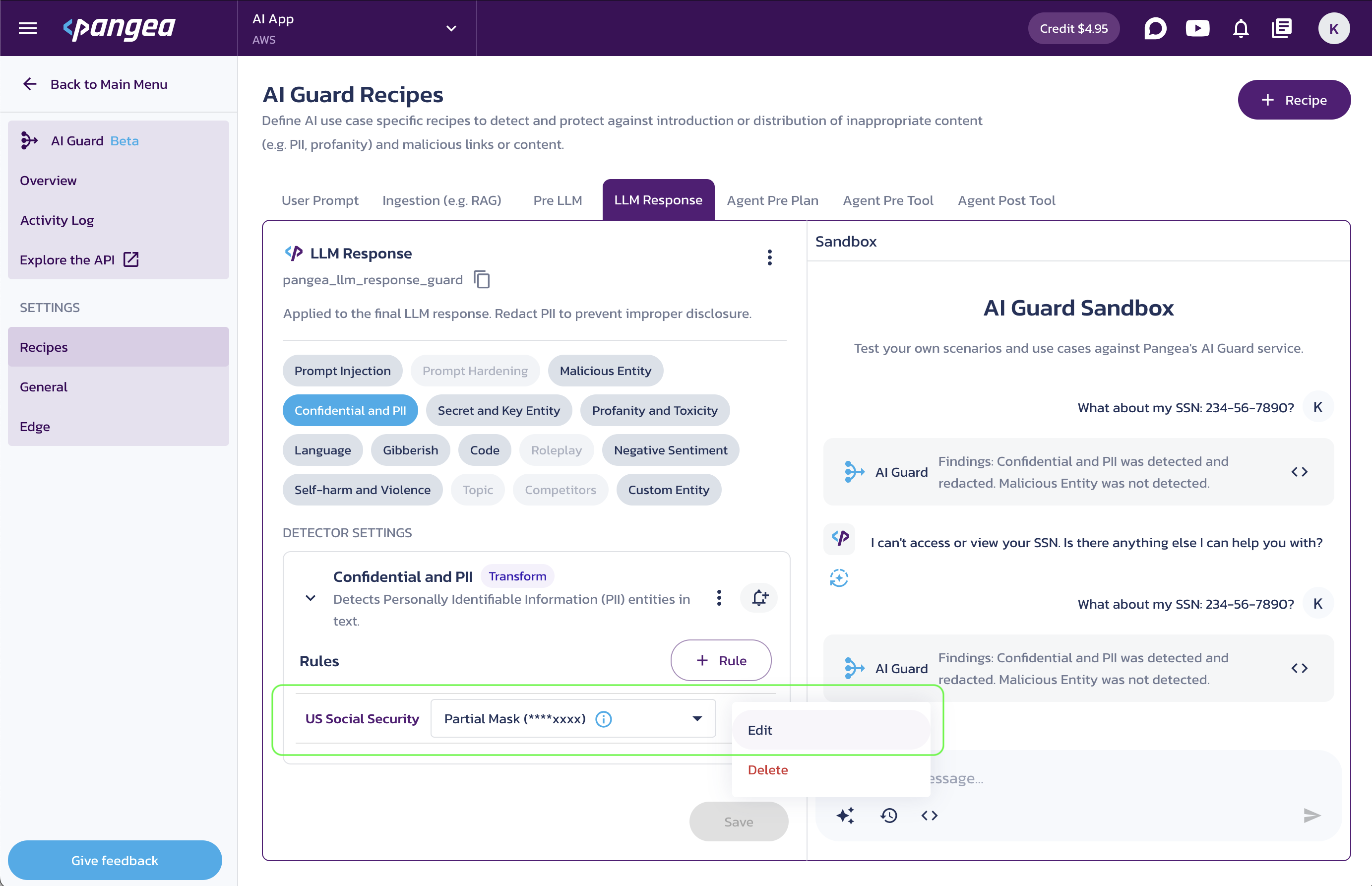Click the + Recipe button

[1294, 100]
